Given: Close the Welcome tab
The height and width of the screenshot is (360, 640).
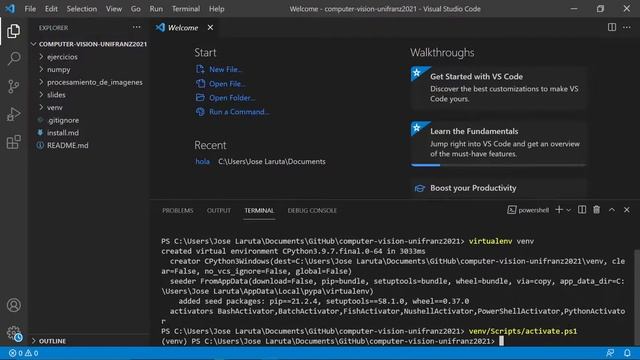Looking at the screenshot, I should 210,27.
